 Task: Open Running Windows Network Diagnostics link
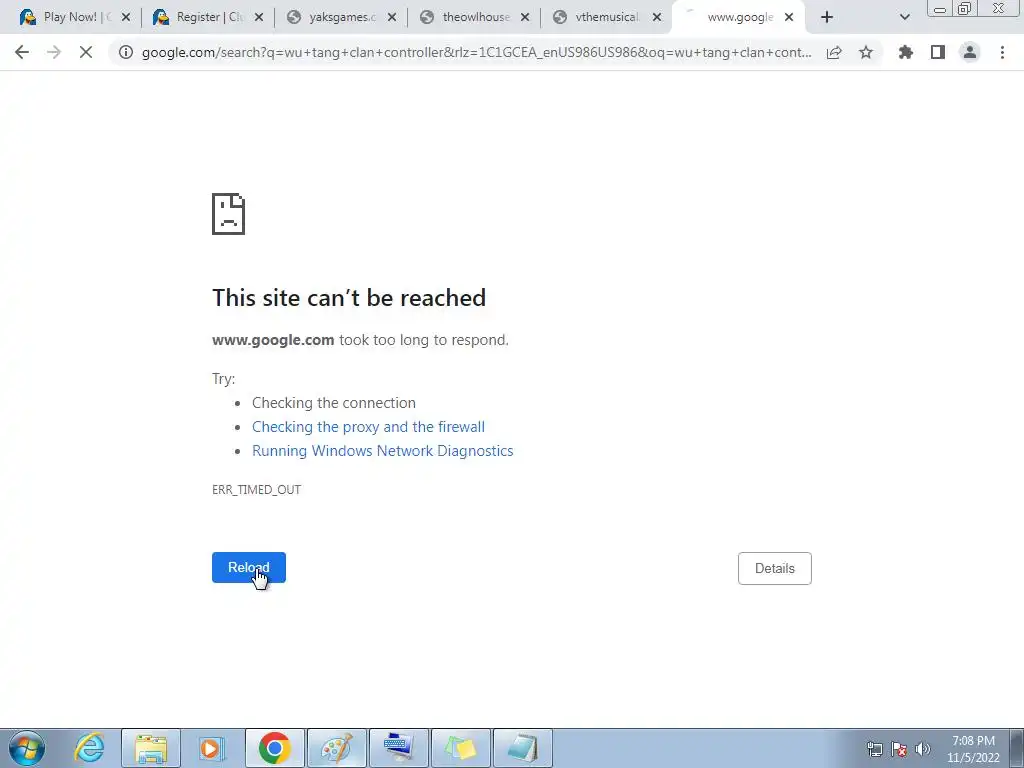pos(383,451)
